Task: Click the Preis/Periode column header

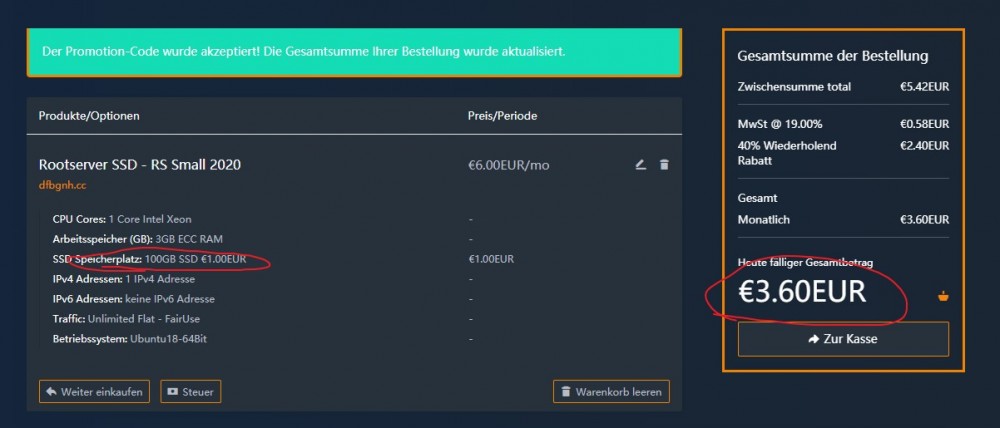Action: click(502, 116)
